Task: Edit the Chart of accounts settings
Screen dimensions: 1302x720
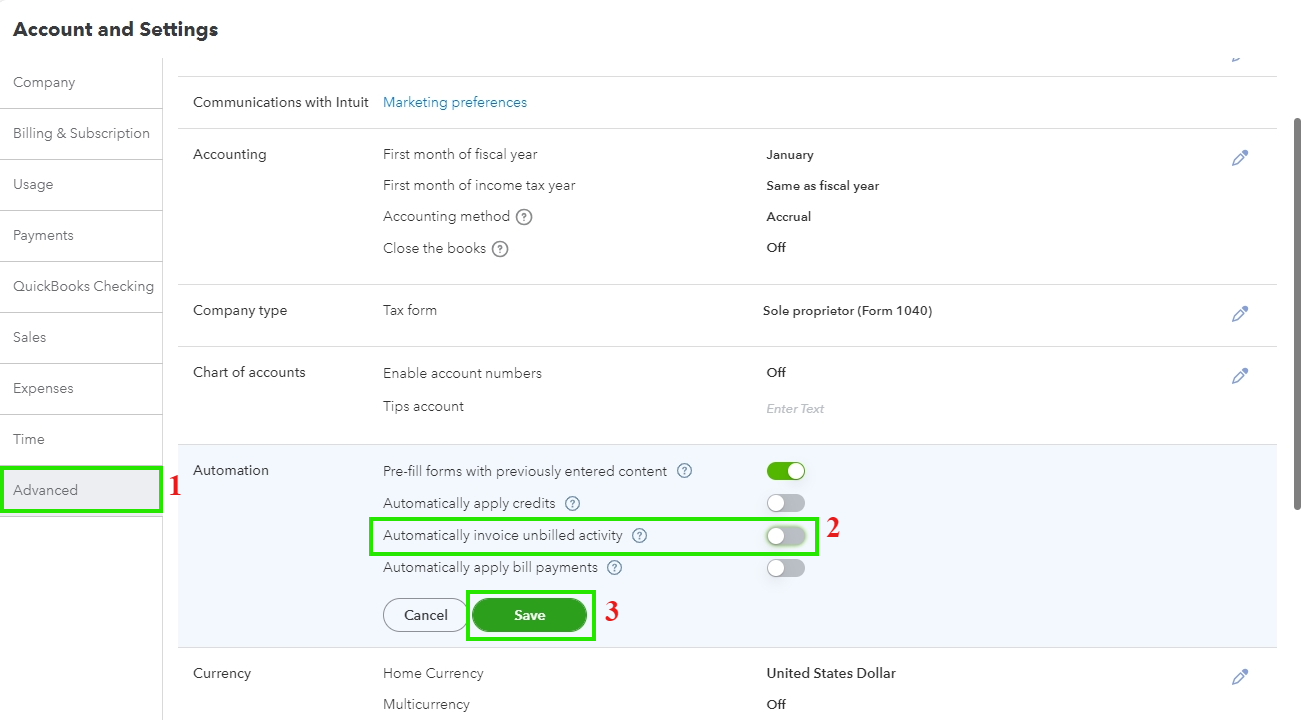Action: coord(1240,375)
